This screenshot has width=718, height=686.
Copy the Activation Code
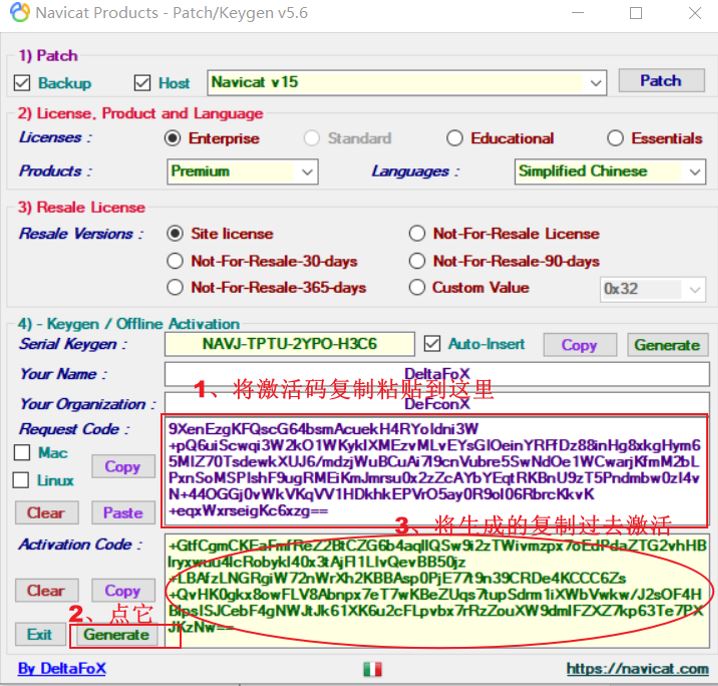[x=123, y=590]
